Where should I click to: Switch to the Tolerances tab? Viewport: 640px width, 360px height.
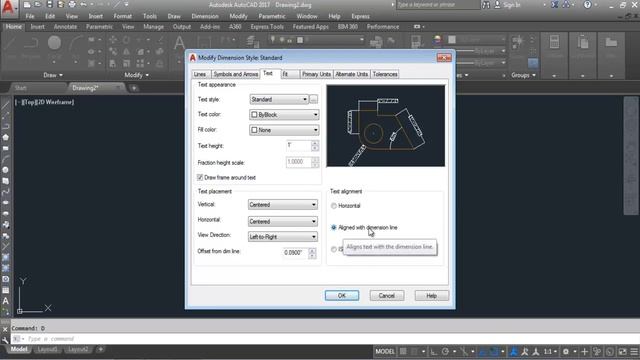tap(385, 74)
